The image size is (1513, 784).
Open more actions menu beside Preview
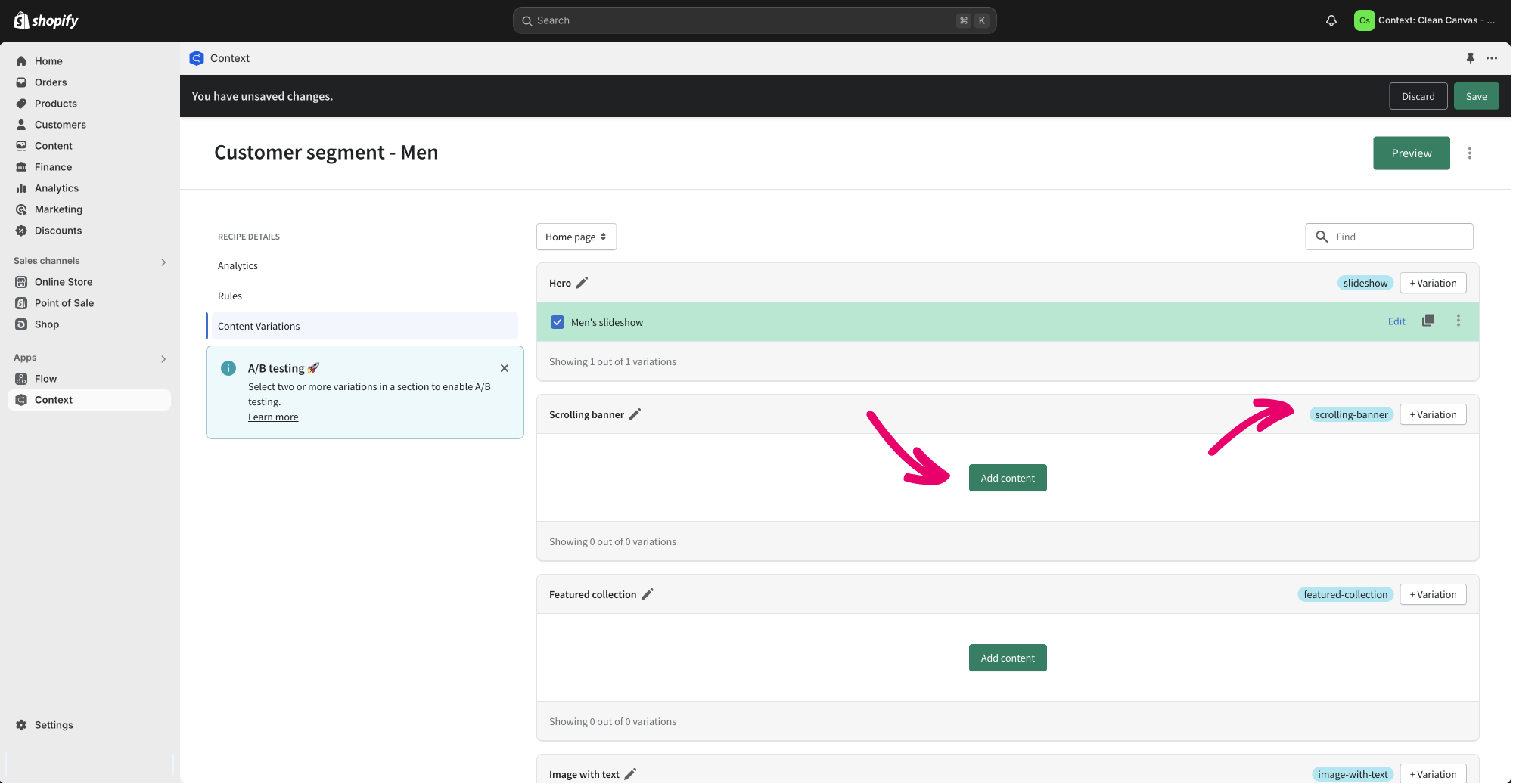(1469, 153)
